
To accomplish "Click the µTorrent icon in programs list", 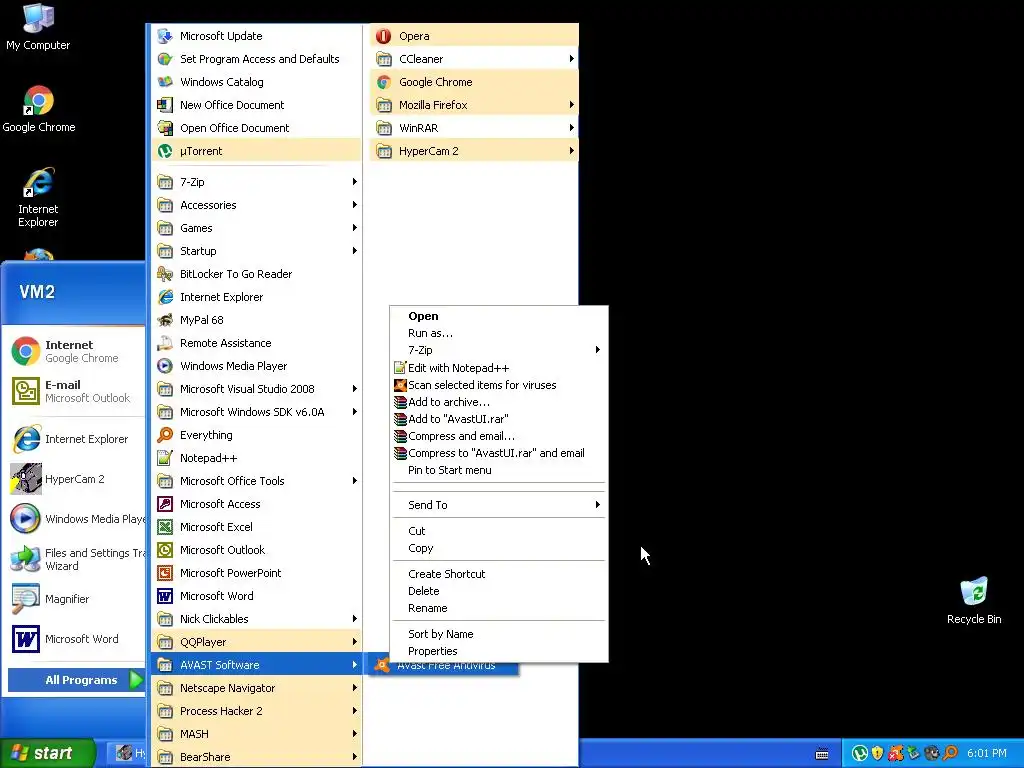I will (165, 151).
